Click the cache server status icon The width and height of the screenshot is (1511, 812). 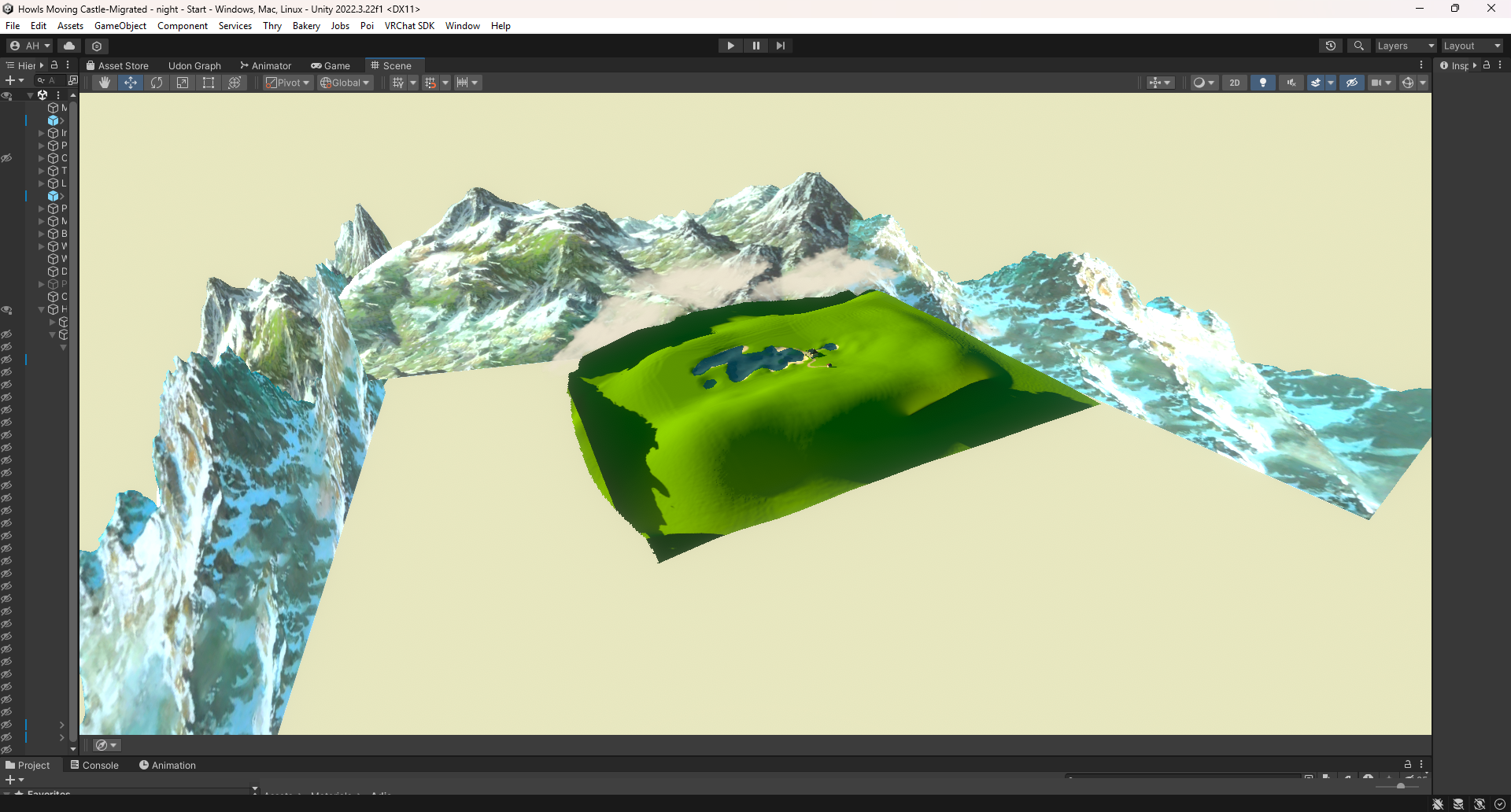[1458, 804]
